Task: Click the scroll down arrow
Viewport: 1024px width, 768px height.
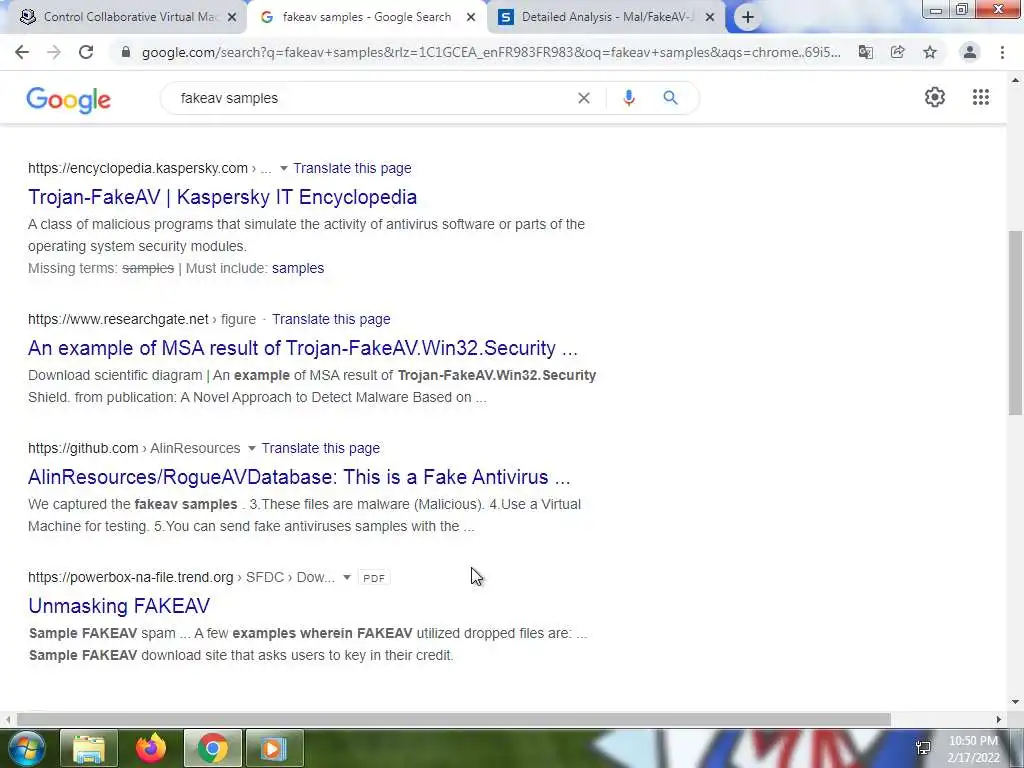Action: tap(1015, 702)
